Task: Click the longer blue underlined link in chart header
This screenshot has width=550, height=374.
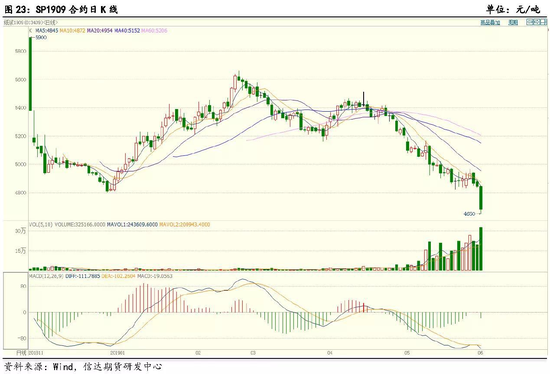Action: point(490,22)
